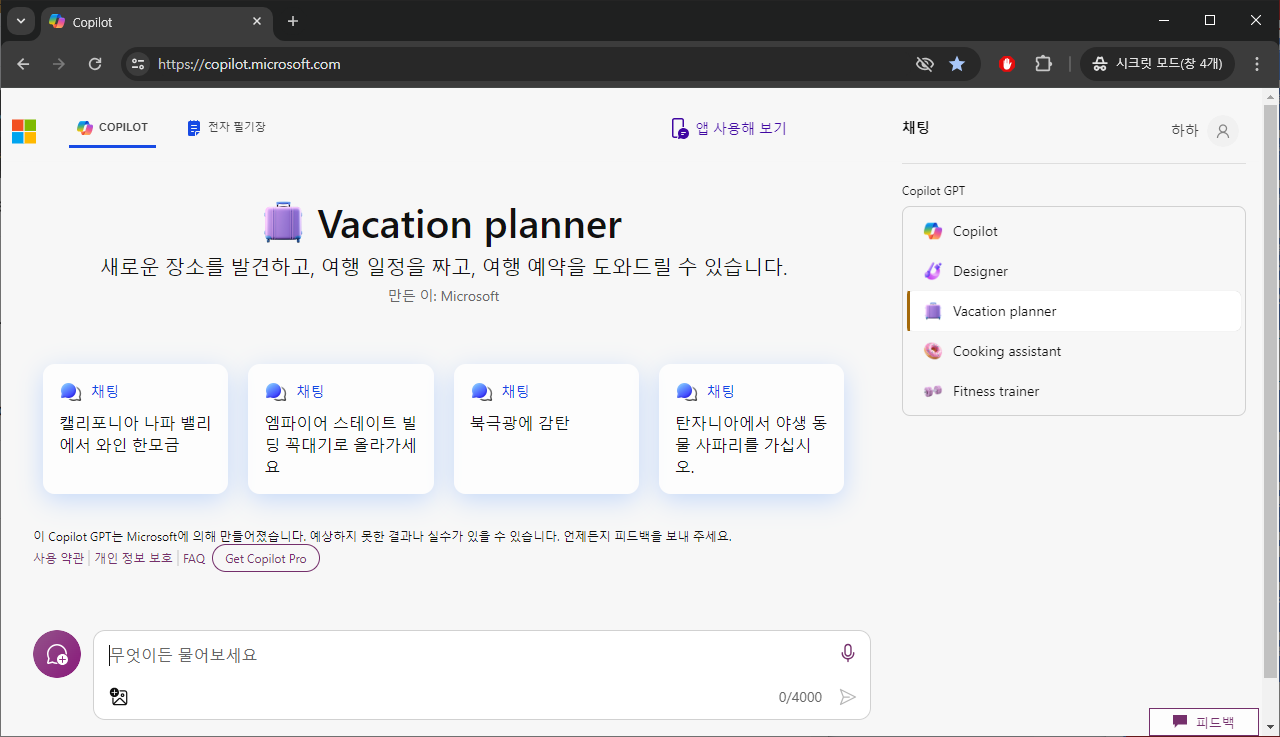Click the 탄자니아 사파리 suggestion card

click(751, 429)
